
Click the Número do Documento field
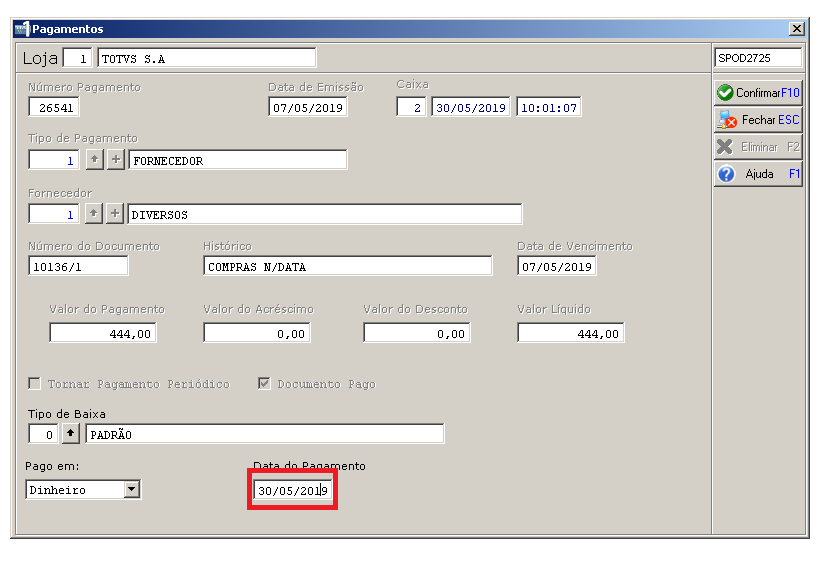click(78, 266)
